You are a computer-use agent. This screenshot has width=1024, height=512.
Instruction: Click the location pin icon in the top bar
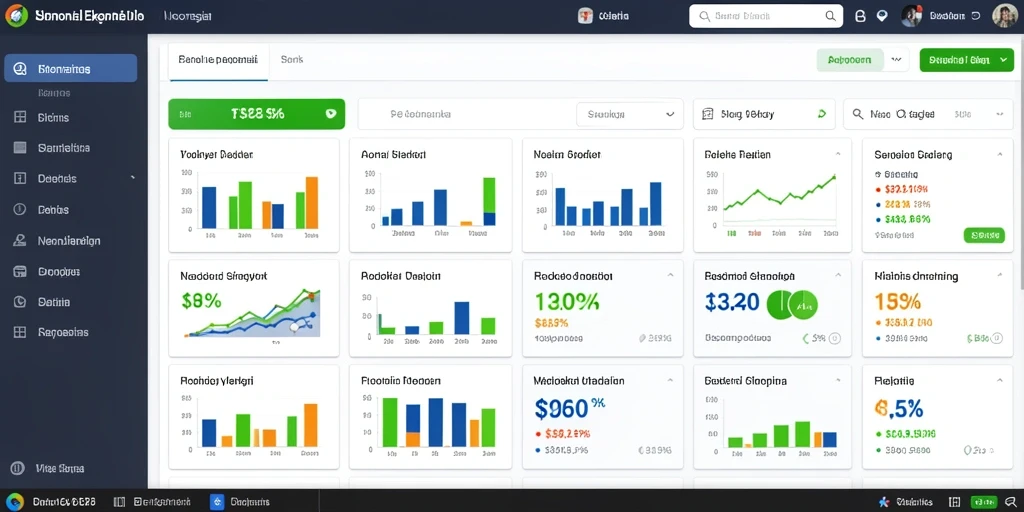[x=882, y=16]
